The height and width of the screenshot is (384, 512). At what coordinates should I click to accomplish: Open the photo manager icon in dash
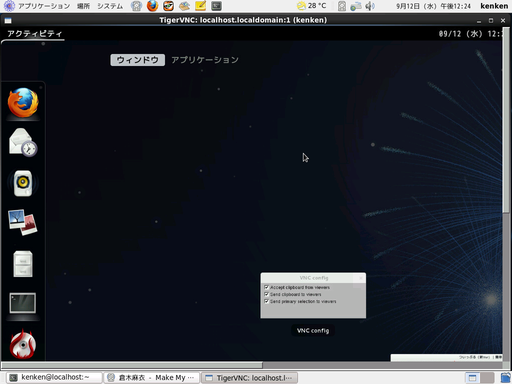23,222
